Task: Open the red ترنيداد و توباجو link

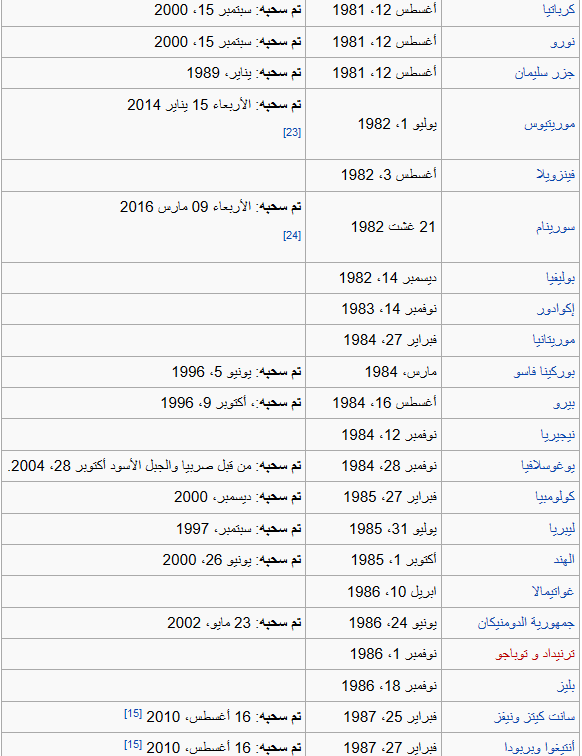Action: (536, 654)
